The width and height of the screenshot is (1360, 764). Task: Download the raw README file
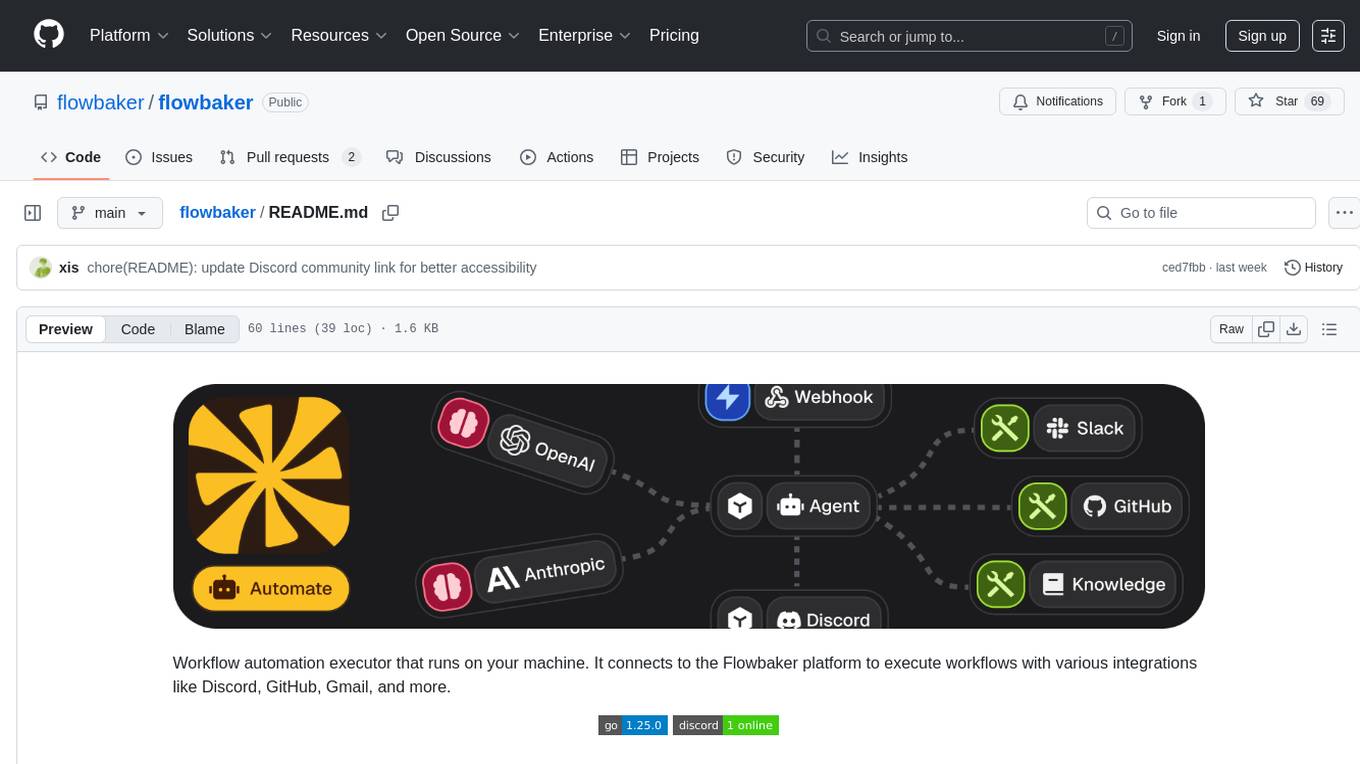tap(1293, 329)
